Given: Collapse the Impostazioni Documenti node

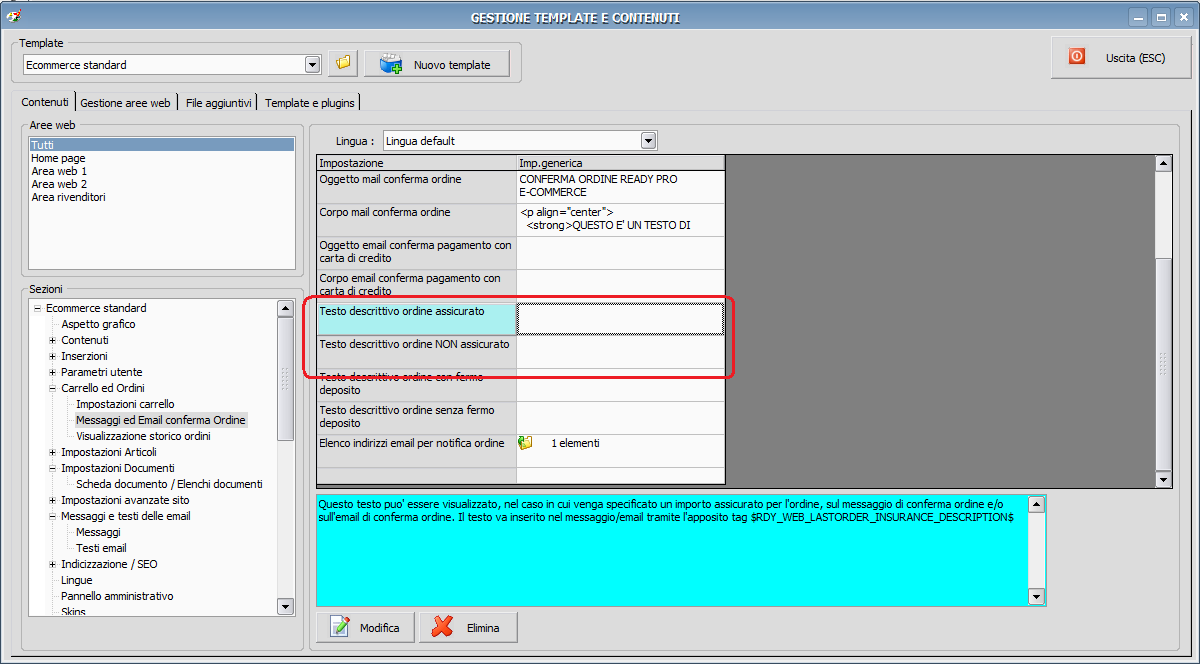Looking at the screenshot, I should [x=52, y=468].
